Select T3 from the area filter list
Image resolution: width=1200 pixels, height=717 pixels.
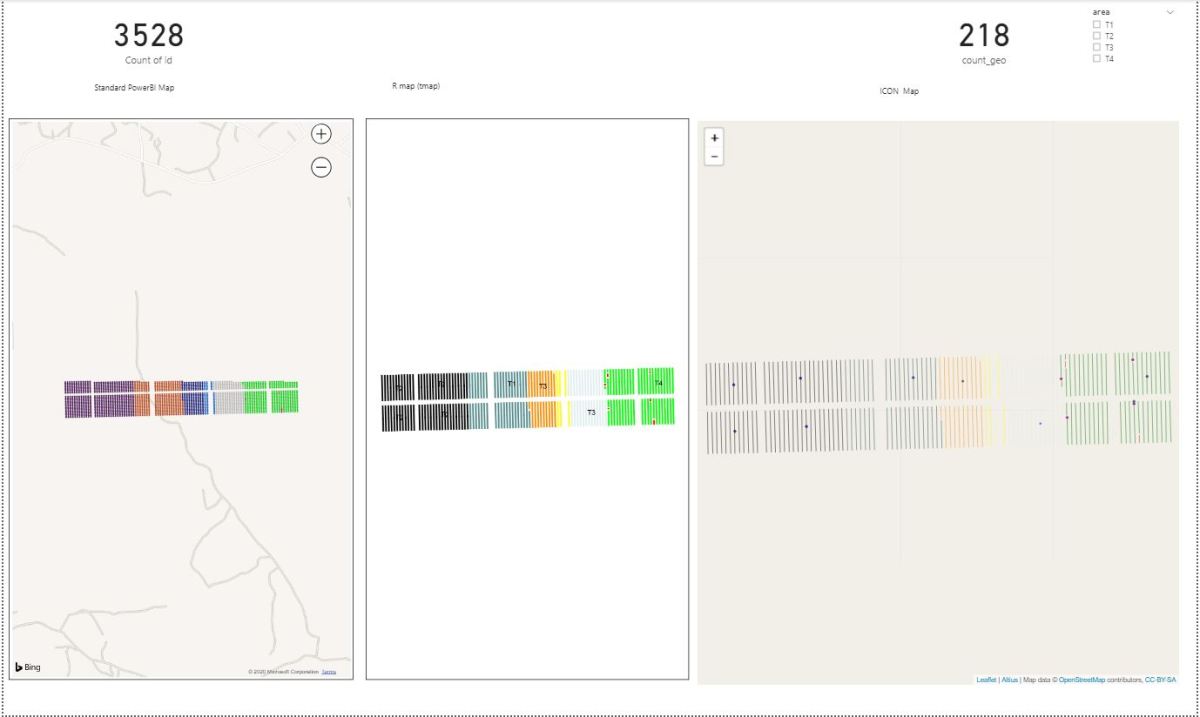pos(1096,47)
